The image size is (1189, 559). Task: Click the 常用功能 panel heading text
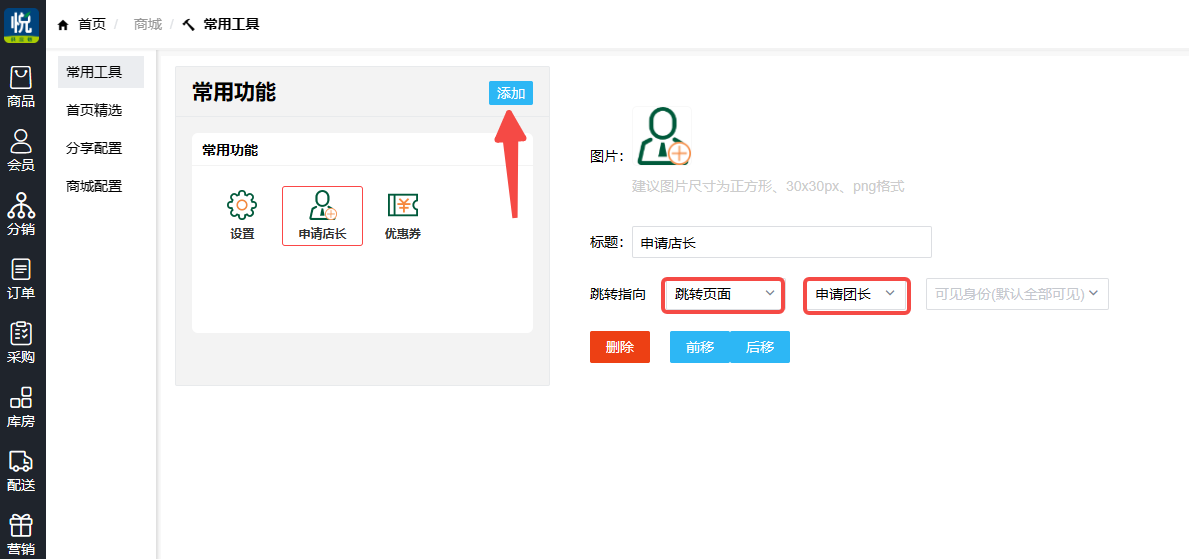234,92
